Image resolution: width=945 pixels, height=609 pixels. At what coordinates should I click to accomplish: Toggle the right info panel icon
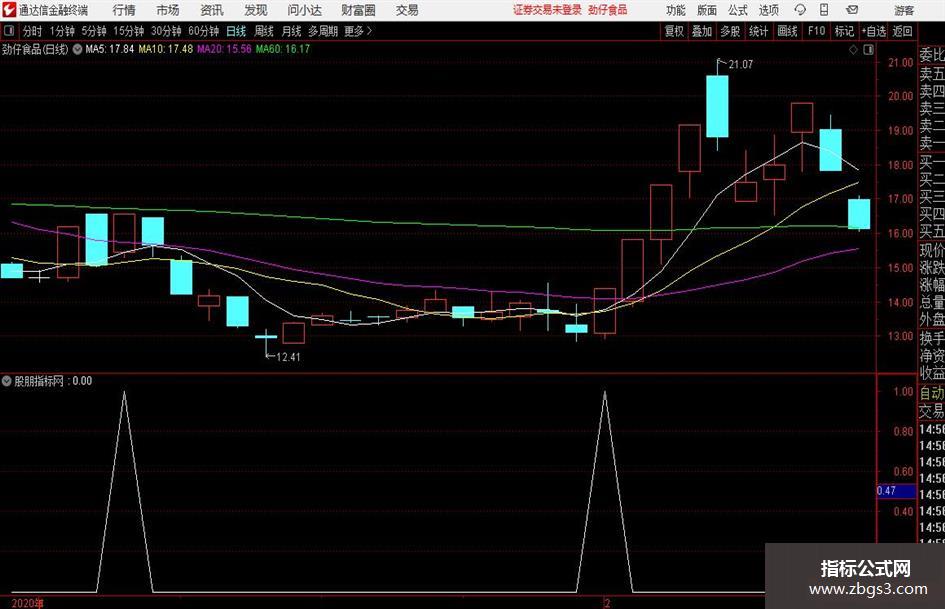868,50
